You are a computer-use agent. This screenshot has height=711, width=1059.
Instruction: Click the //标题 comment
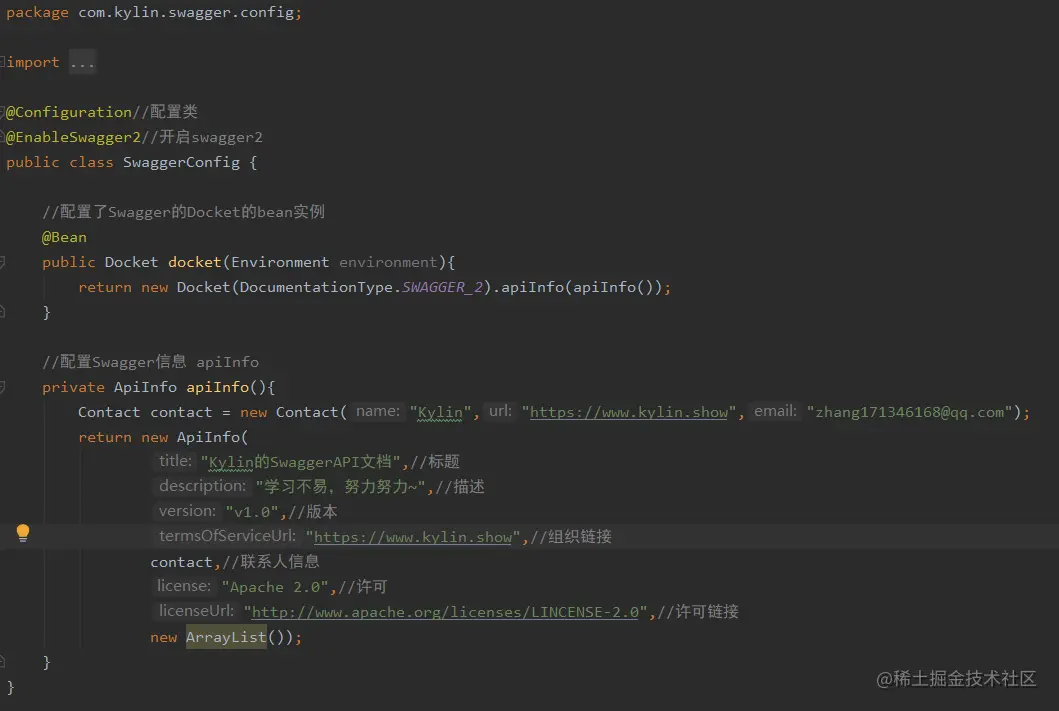tap(435, 462)
